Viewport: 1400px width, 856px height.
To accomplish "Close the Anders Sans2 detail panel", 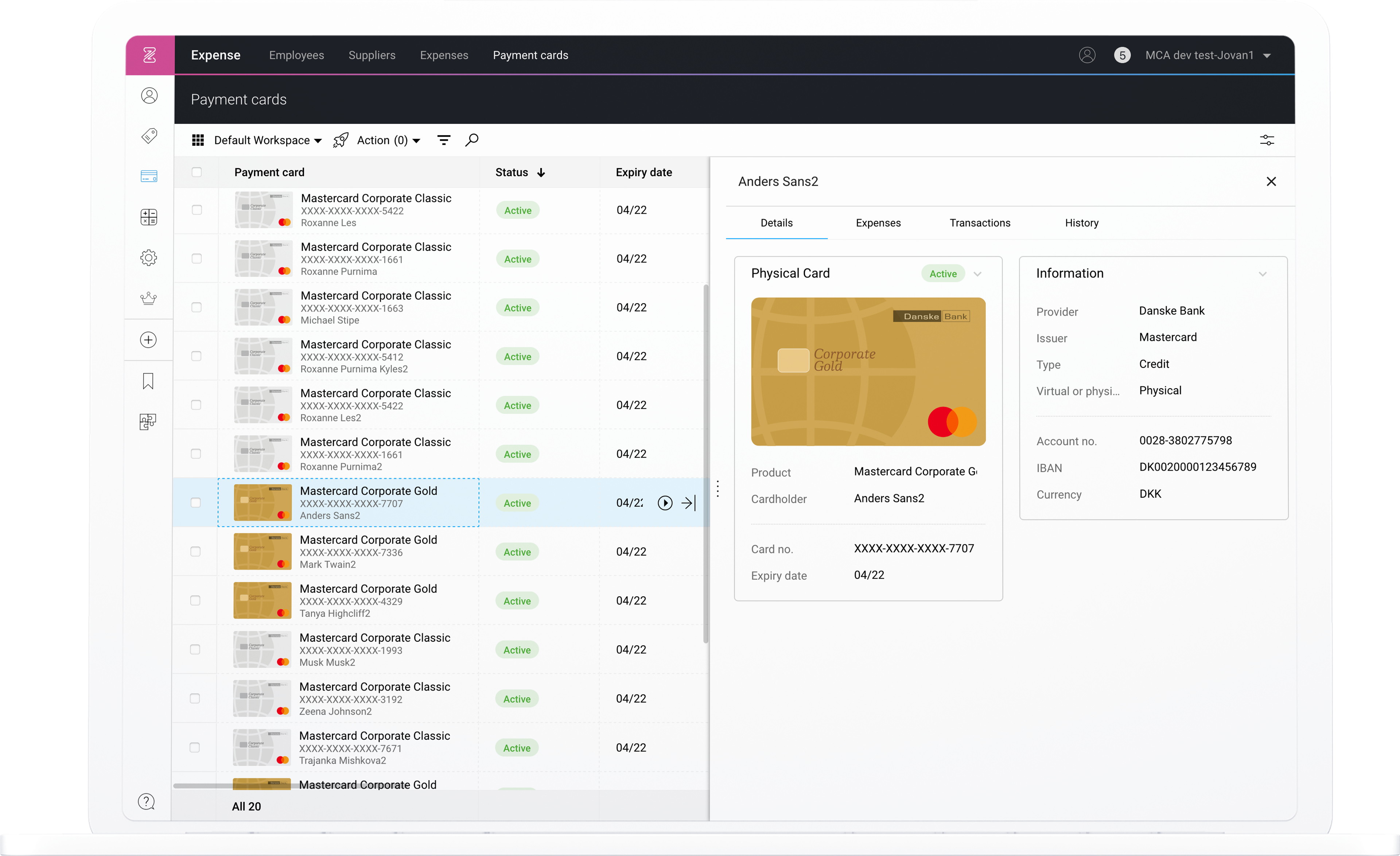I will 1272,181.
